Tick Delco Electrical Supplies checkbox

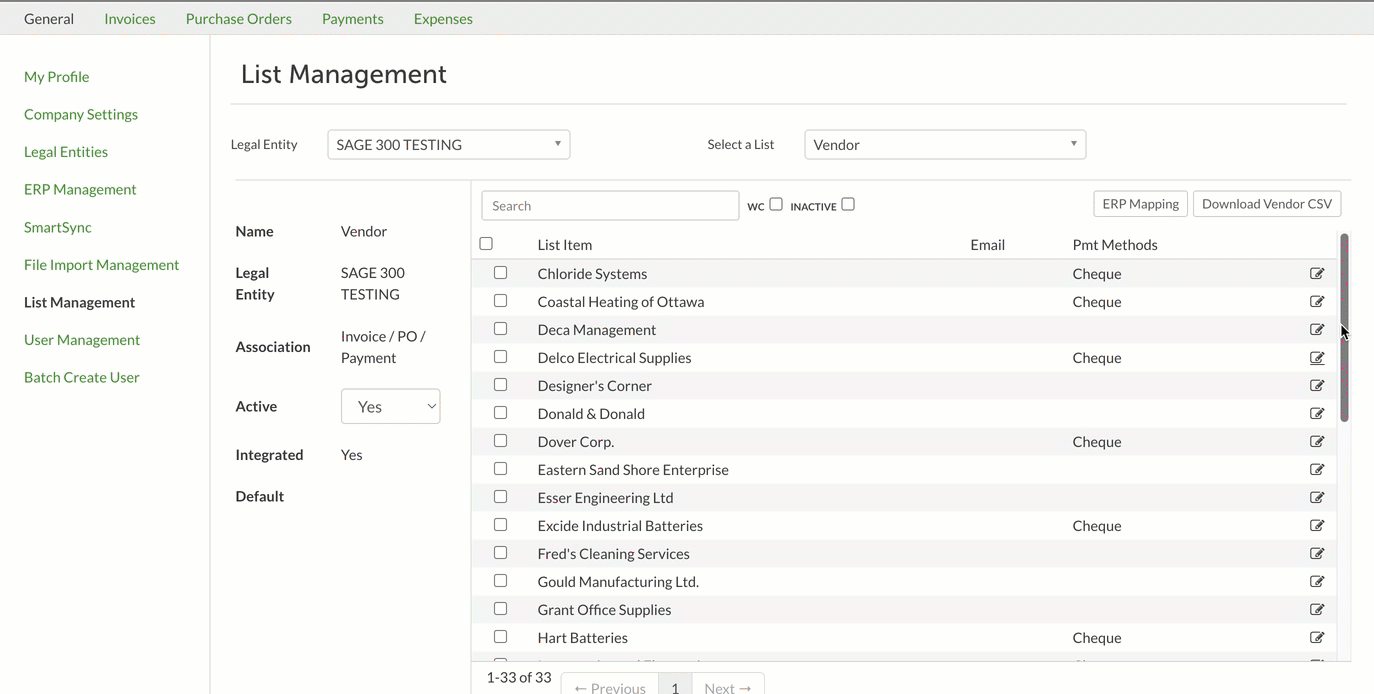[501, 356]
